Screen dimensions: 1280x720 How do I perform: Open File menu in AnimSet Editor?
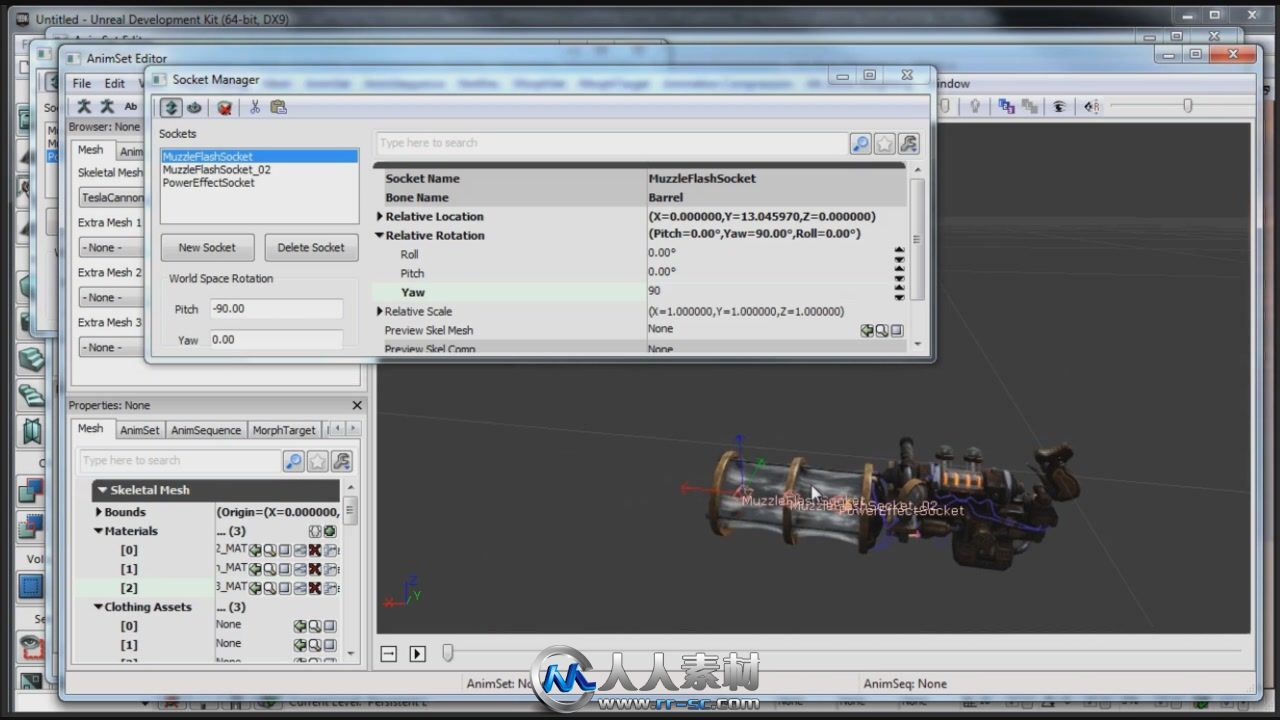pyautogui.click(x=82, y=83)
